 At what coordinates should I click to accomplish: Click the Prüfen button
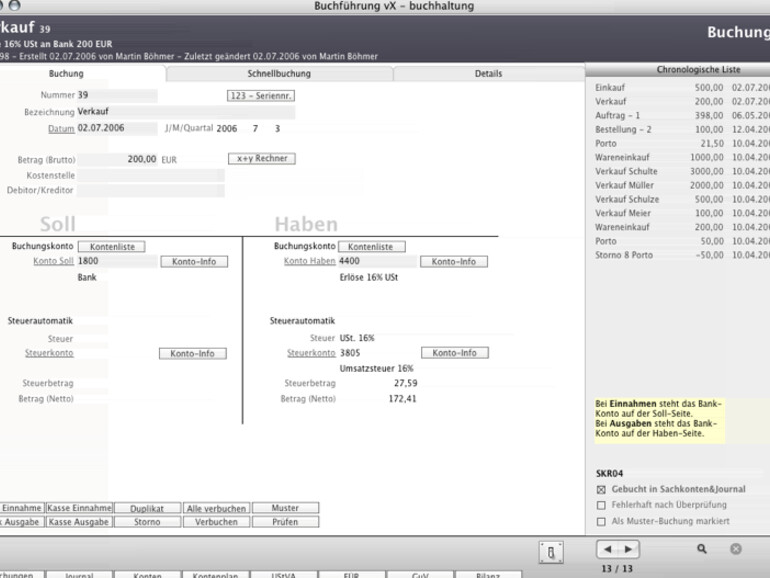(285, 522)
